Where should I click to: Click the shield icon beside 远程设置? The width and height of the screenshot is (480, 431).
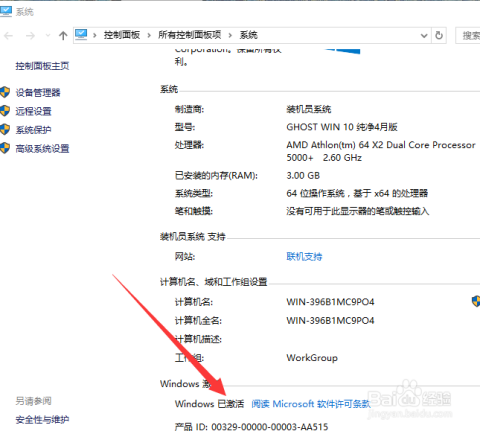point(5,111)
